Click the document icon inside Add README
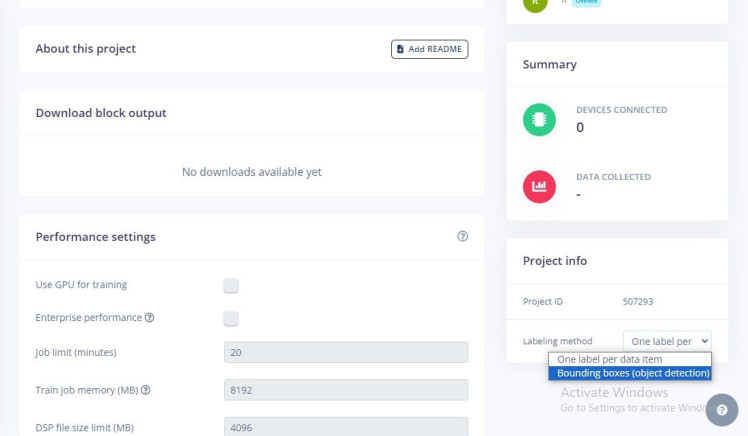 [x=401, y=49]
